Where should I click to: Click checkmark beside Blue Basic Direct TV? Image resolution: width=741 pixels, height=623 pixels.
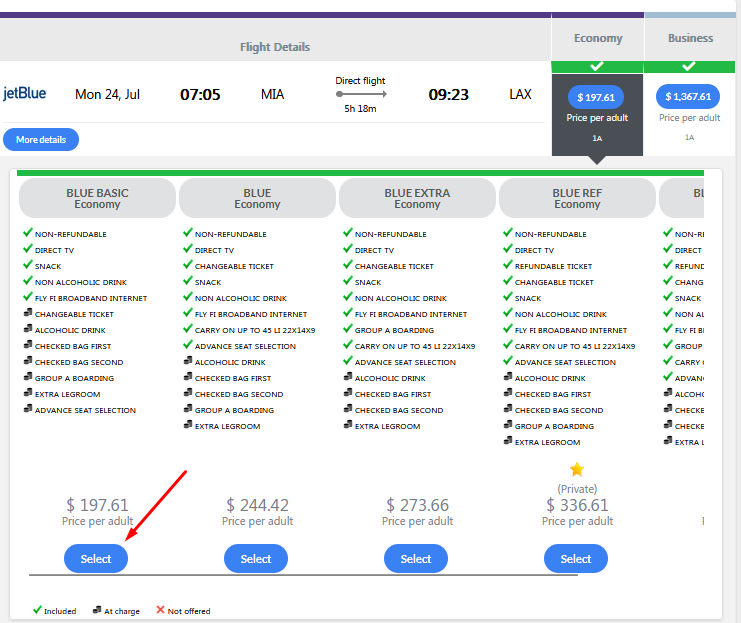(28, 249)
